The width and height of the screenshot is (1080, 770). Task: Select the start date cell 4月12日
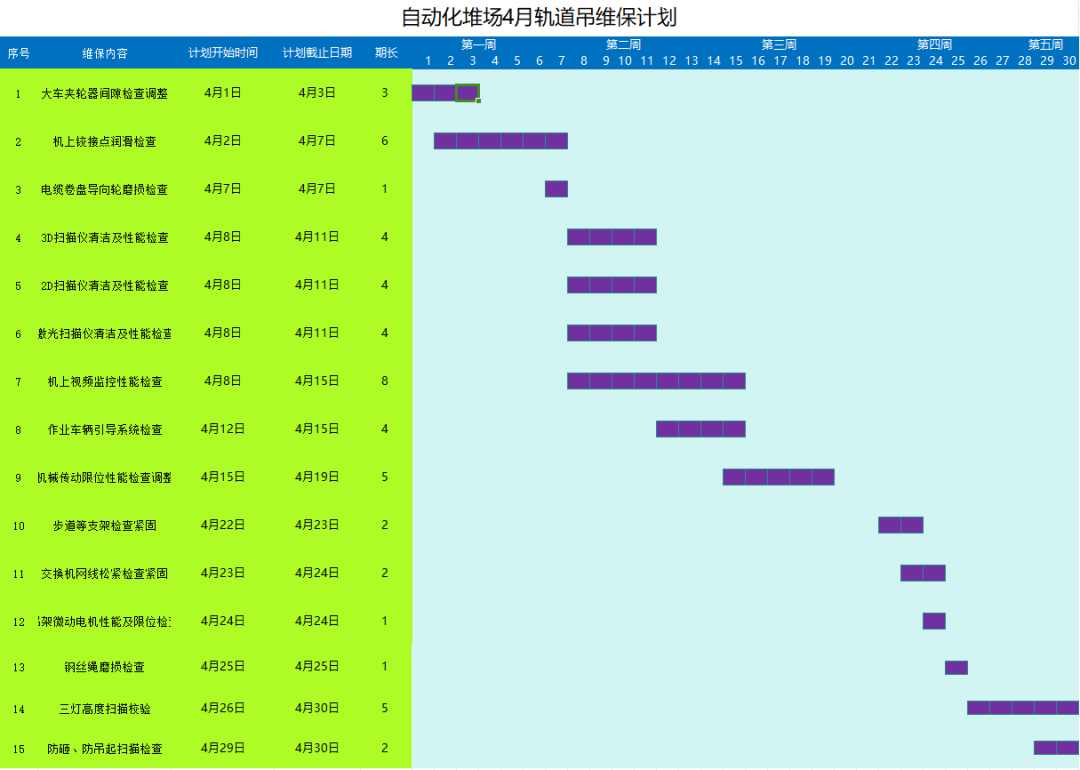click(223, 429)
